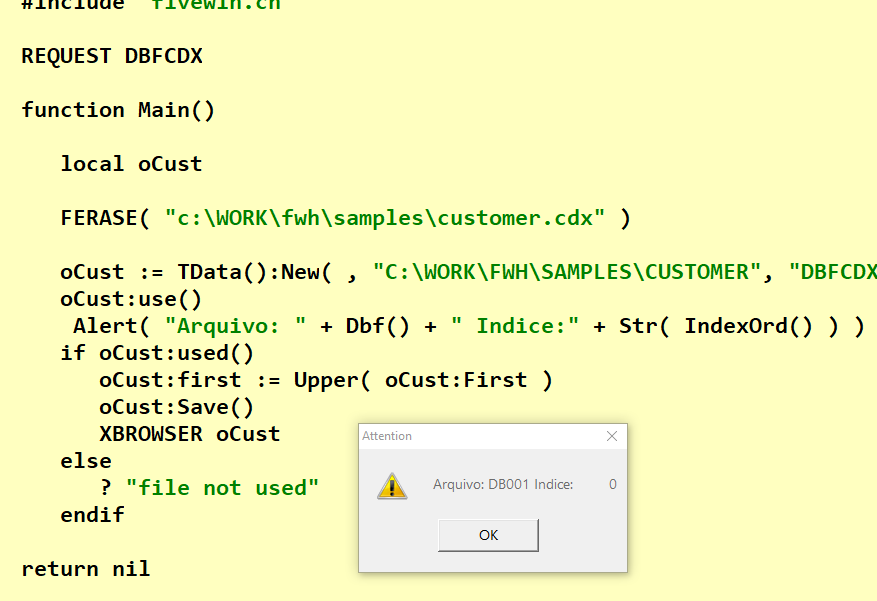The height and width of the screenshot is (601, 877).
Task: Click the 'oCust:Save()' line
Action: tap(177, 407)
